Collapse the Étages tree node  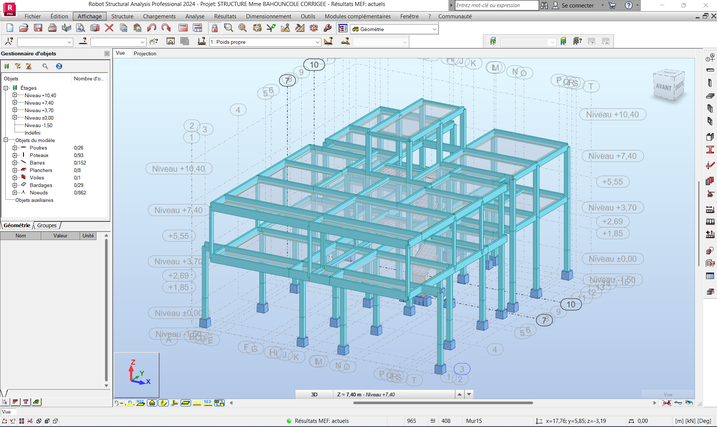[x=5, y=88]
